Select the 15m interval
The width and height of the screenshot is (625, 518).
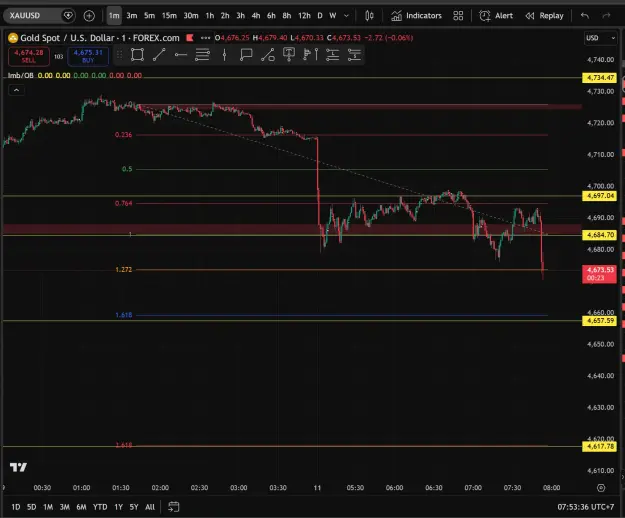169,16
